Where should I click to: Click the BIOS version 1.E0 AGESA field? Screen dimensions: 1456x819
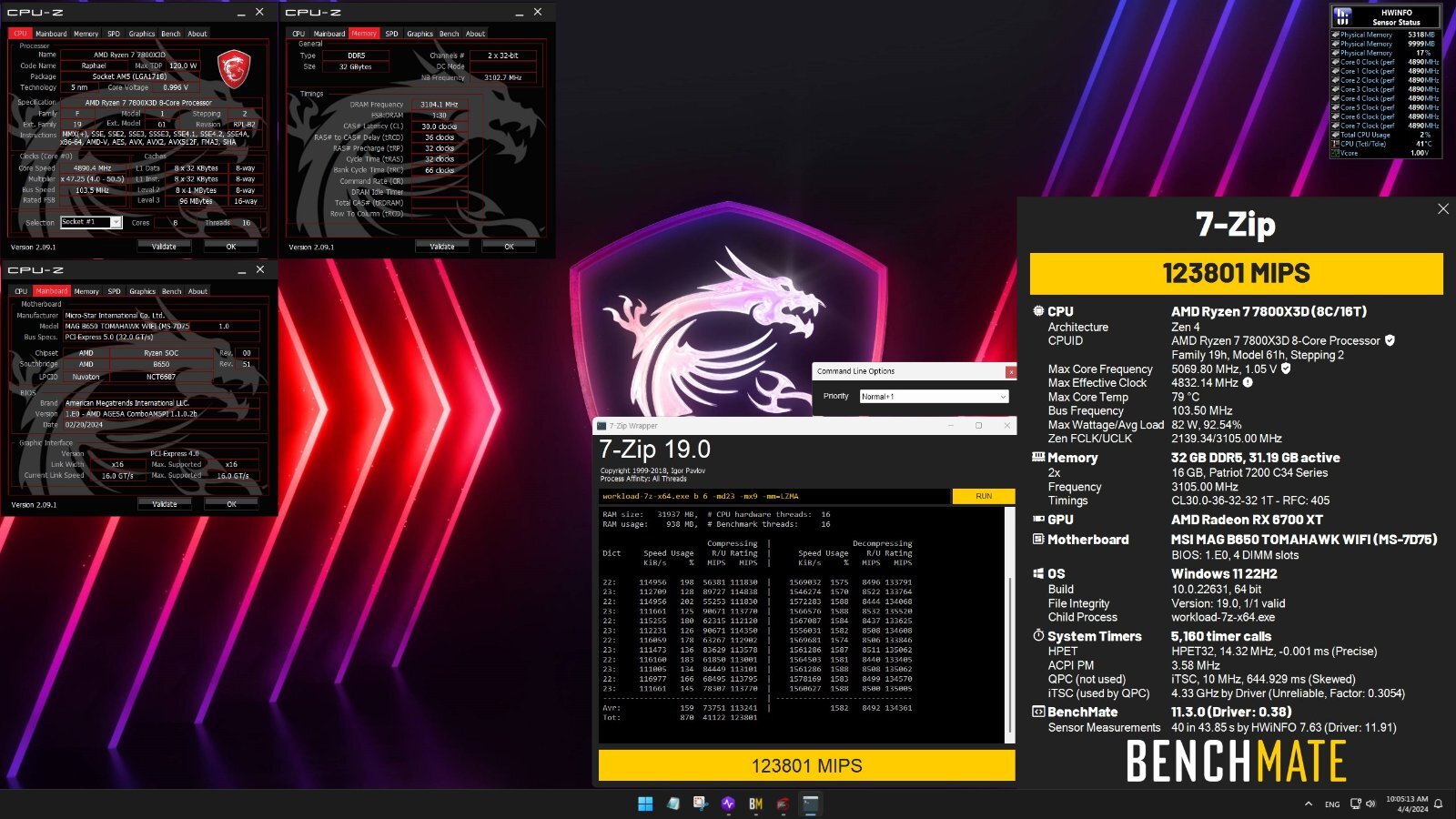point(160,413)
